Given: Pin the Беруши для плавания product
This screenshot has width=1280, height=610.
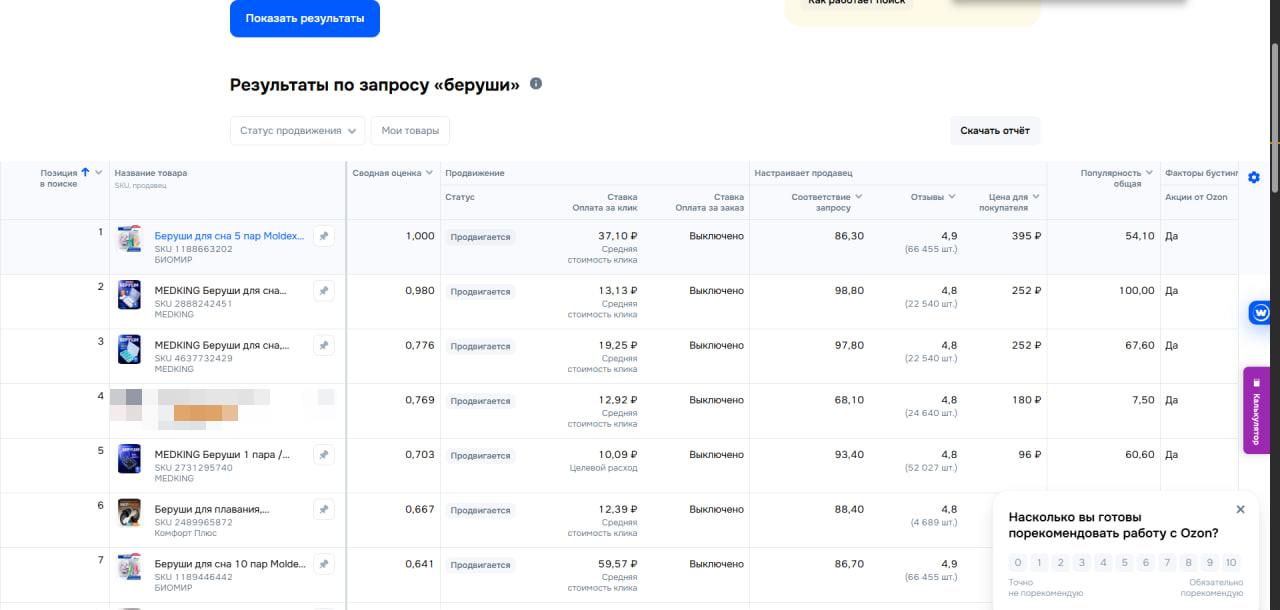Looking at the screenshot, I should [x=324, y=510].
